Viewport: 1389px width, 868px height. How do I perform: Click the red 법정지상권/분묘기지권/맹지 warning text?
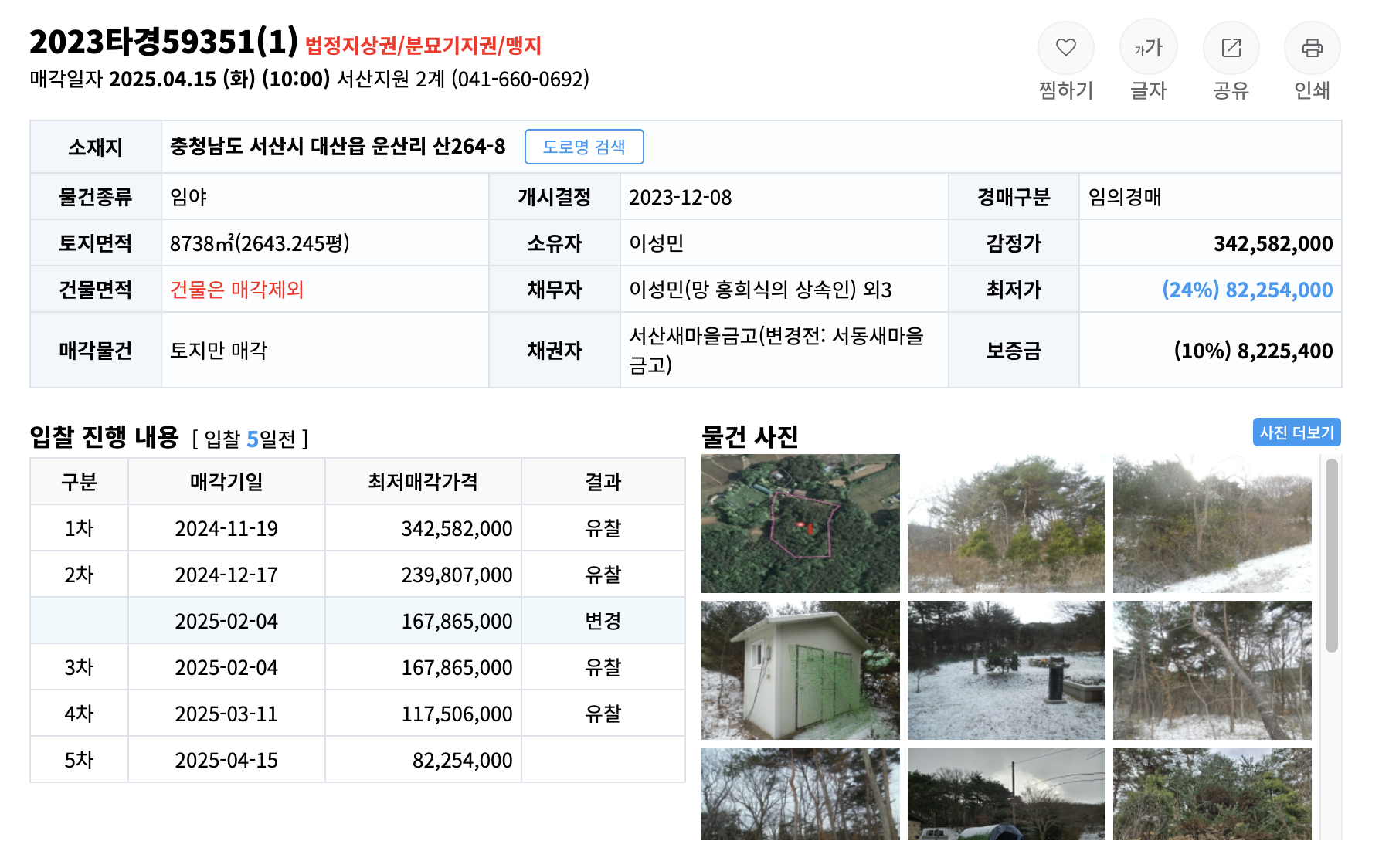(423, 46)
